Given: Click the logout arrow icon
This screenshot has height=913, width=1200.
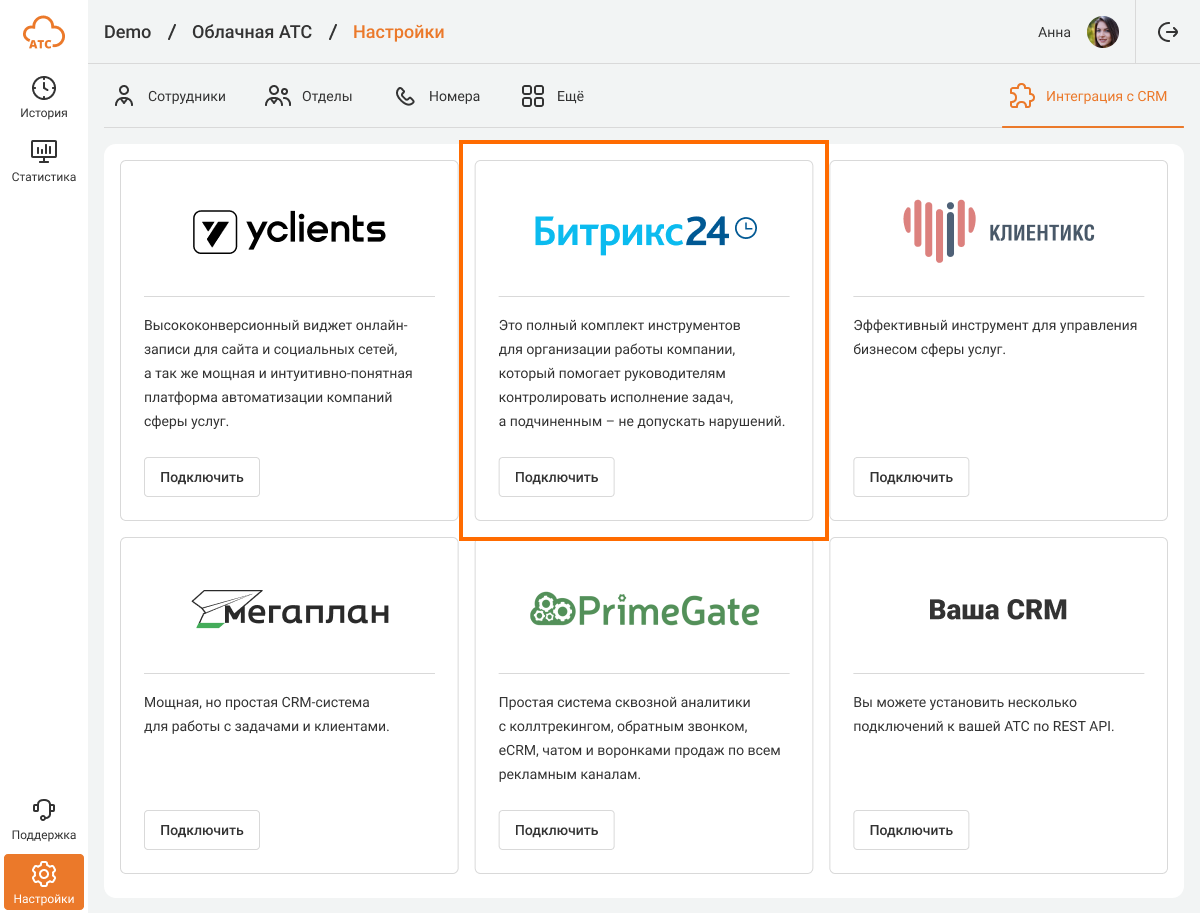Looking at the screenshot, I should (1168, 32).
